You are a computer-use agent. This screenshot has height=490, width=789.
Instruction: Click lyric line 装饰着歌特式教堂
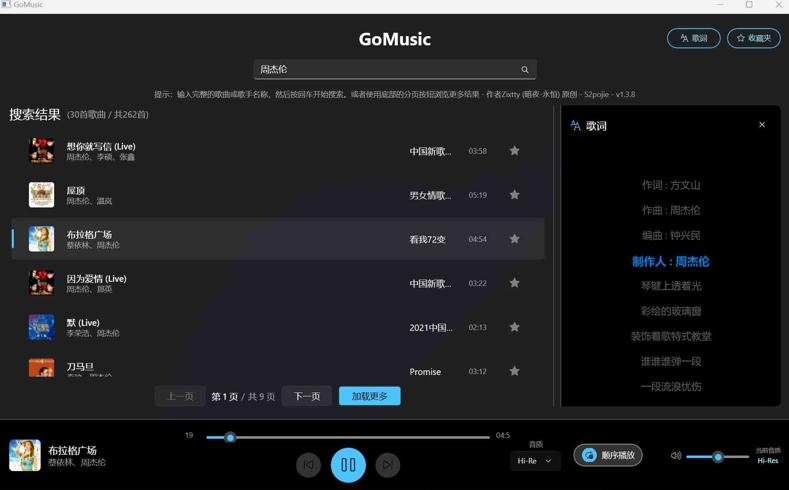point(671,336)
